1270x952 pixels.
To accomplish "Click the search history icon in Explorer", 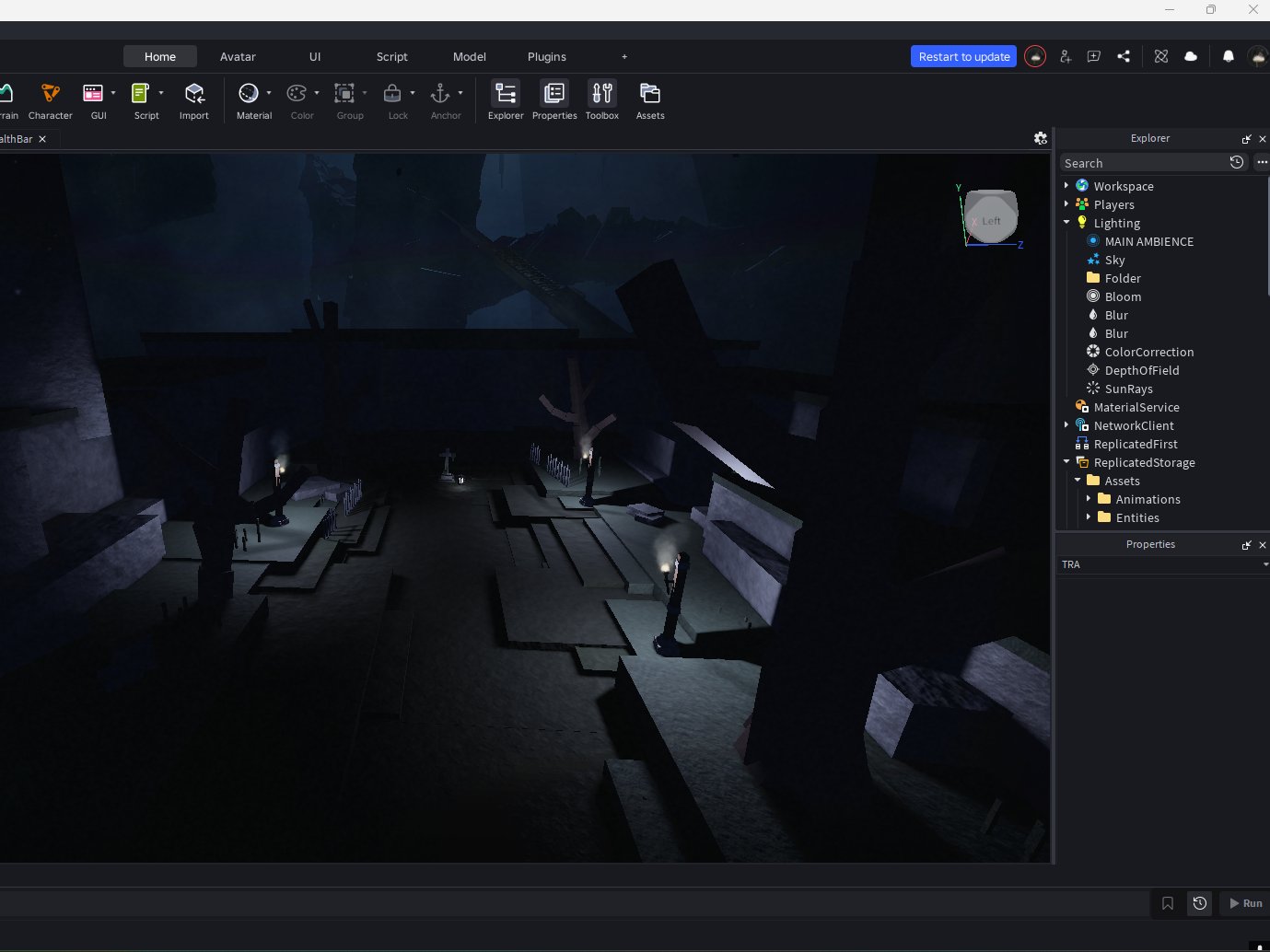I will coord(1237,162).
